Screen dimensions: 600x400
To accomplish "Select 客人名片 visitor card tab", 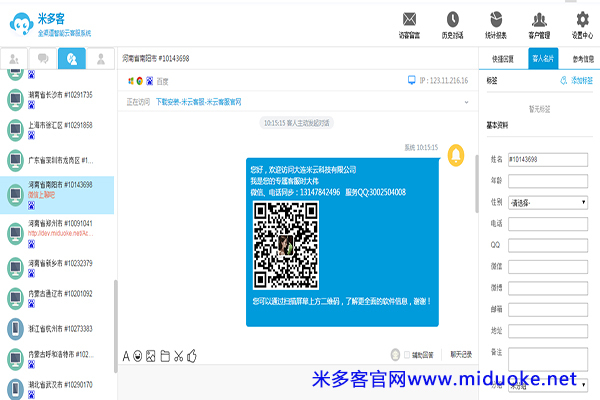I will click(x=543, y=59).
